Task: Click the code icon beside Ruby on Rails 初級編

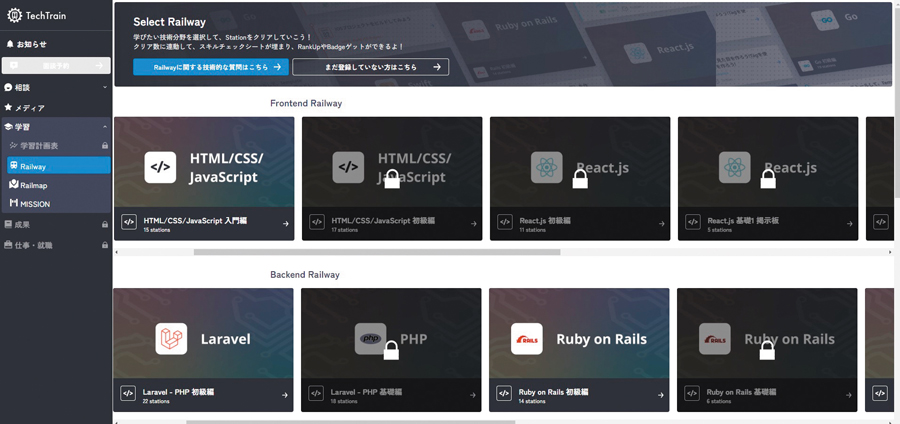Action: point(504,393)
